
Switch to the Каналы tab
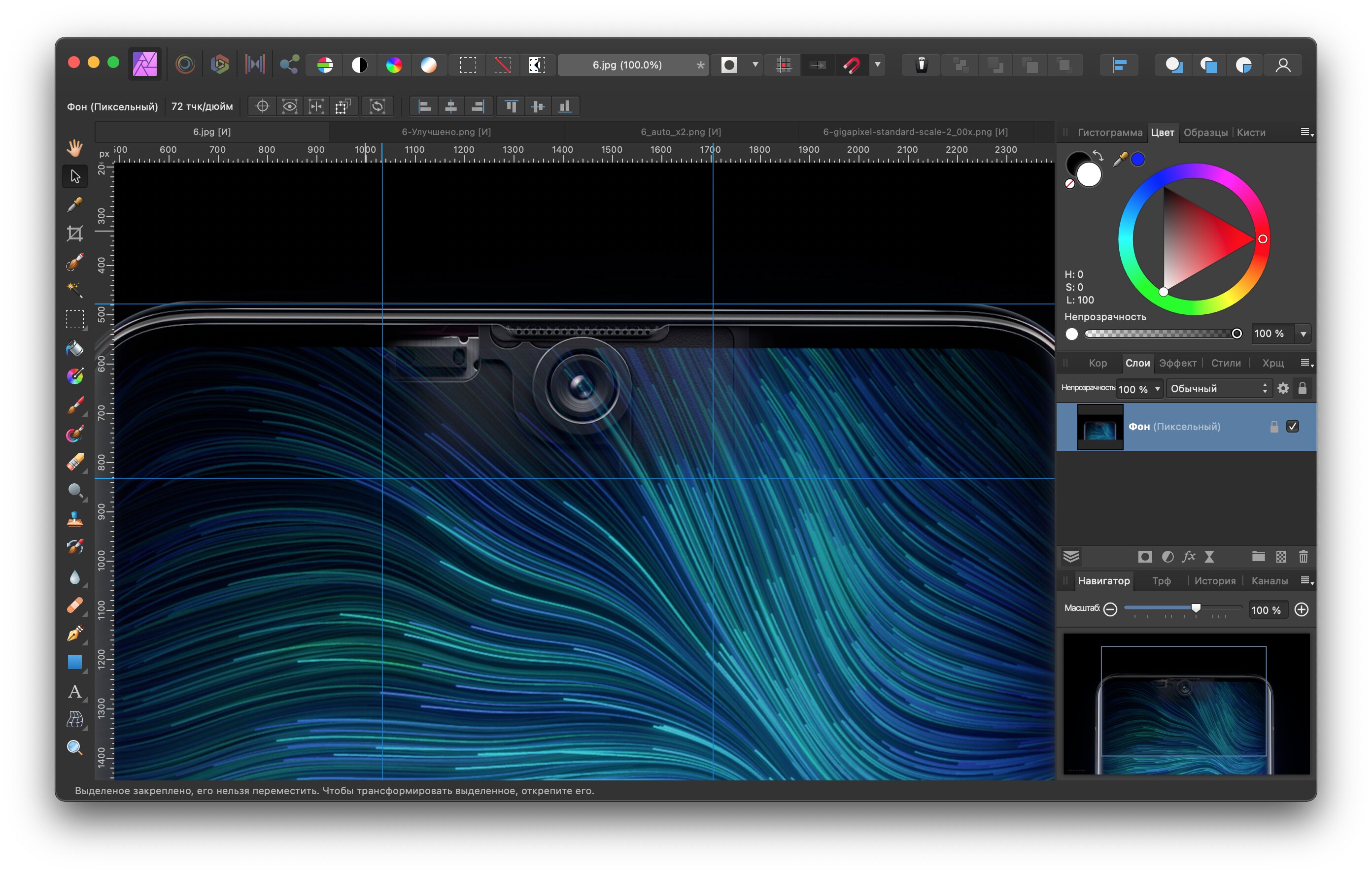tap(1269, 580)
